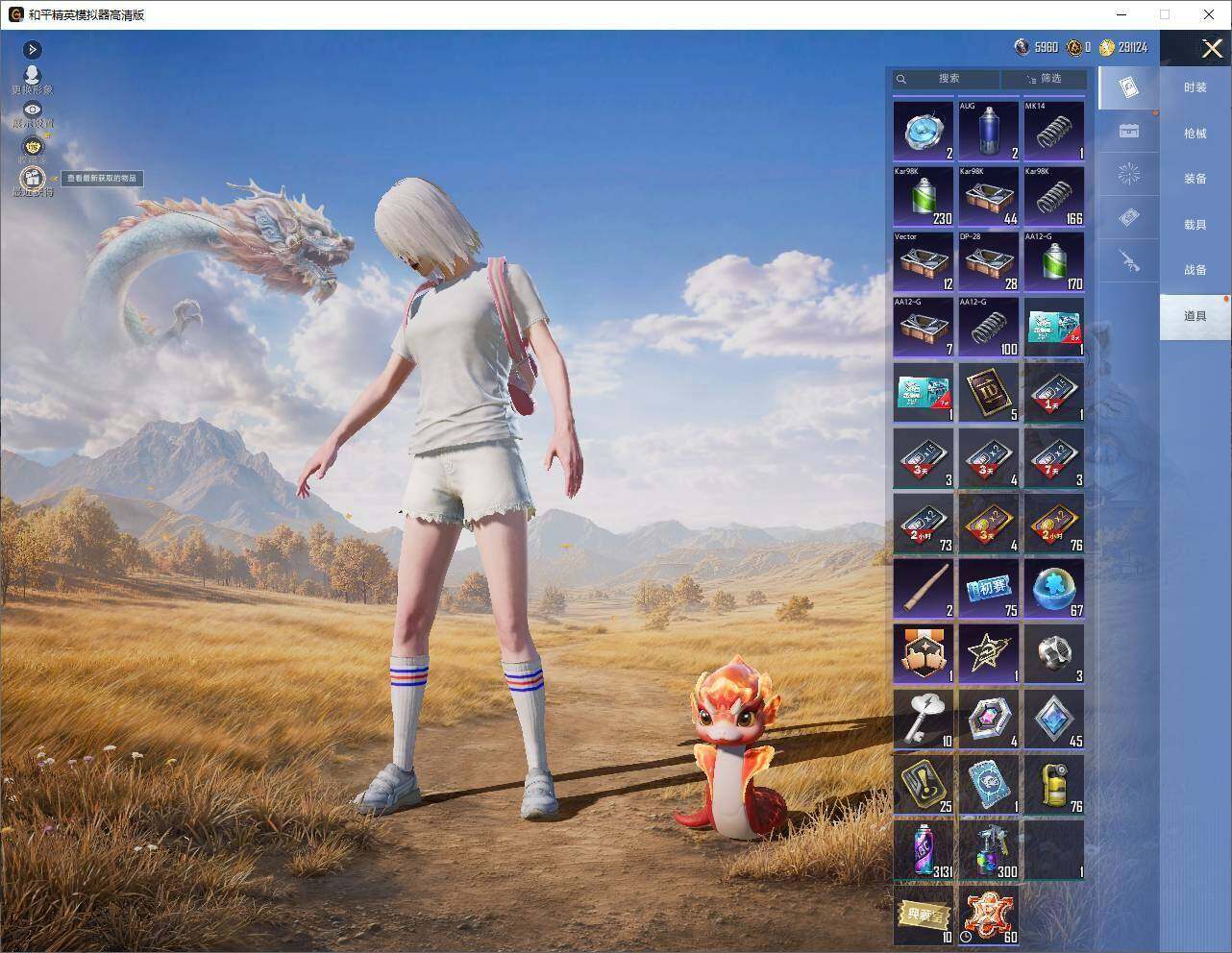Image resolution: width=1232 pixels, height=953 pixels.
Task: Expand the collapsed side arrow button
Action: click(33, 49)
